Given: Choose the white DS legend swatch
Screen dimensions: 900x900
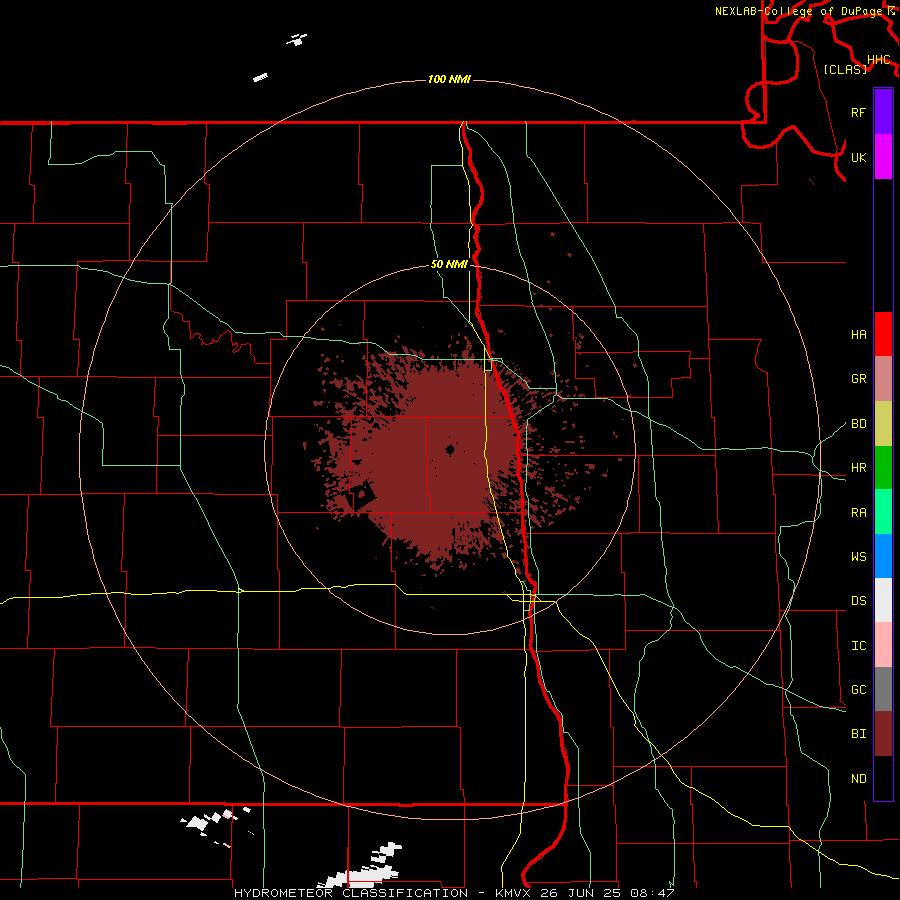Looking at the screenshot, I should (883, 600).
